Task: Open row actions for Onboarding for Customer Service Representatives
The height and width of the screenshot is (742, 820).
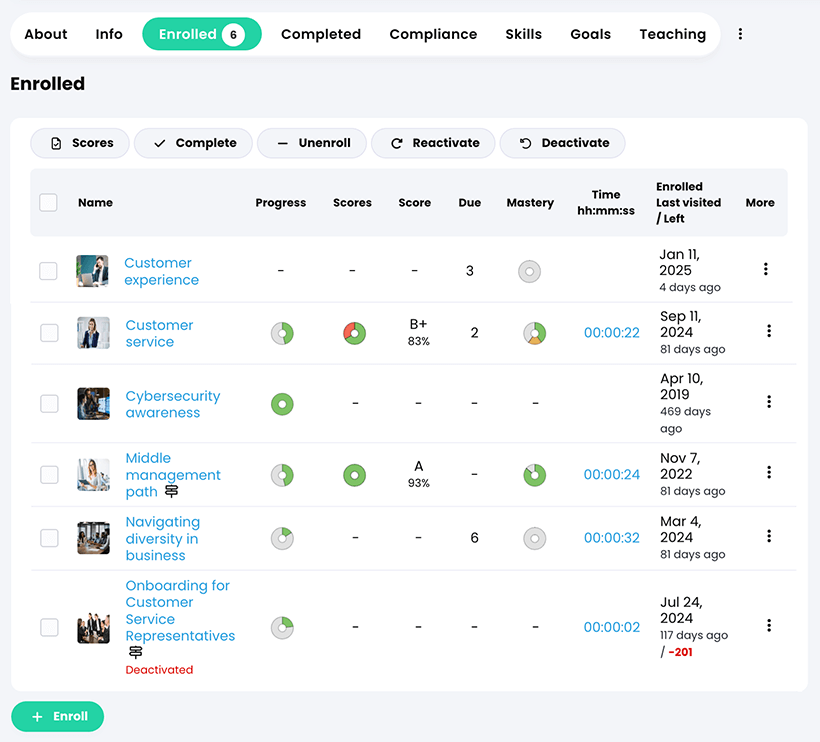Action: coord(768,626)
